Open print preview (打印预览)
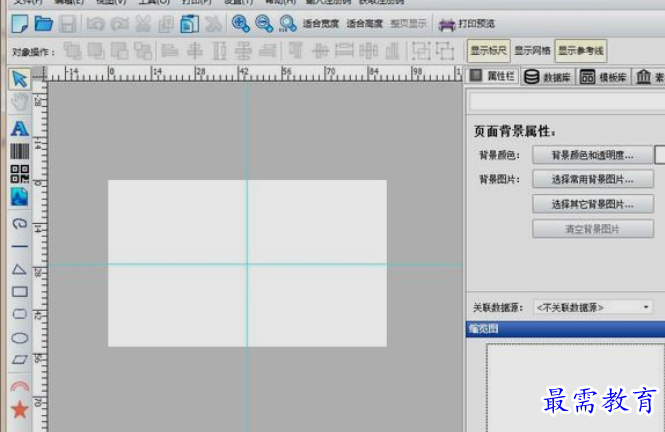Viewport: 665px width, 432px height. pos(467,24)
